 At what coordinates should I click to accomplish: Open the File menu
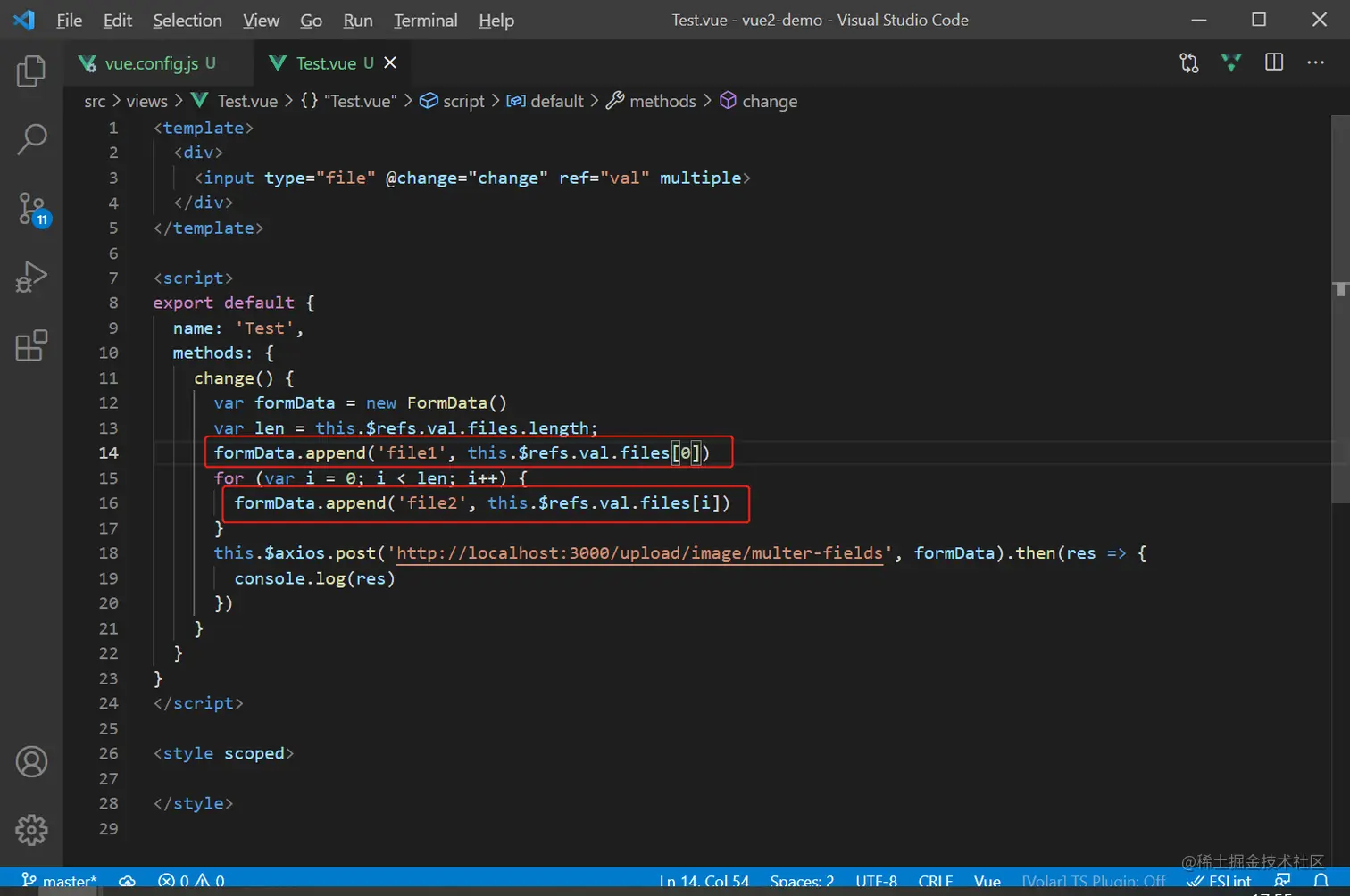tap(69, 20)
